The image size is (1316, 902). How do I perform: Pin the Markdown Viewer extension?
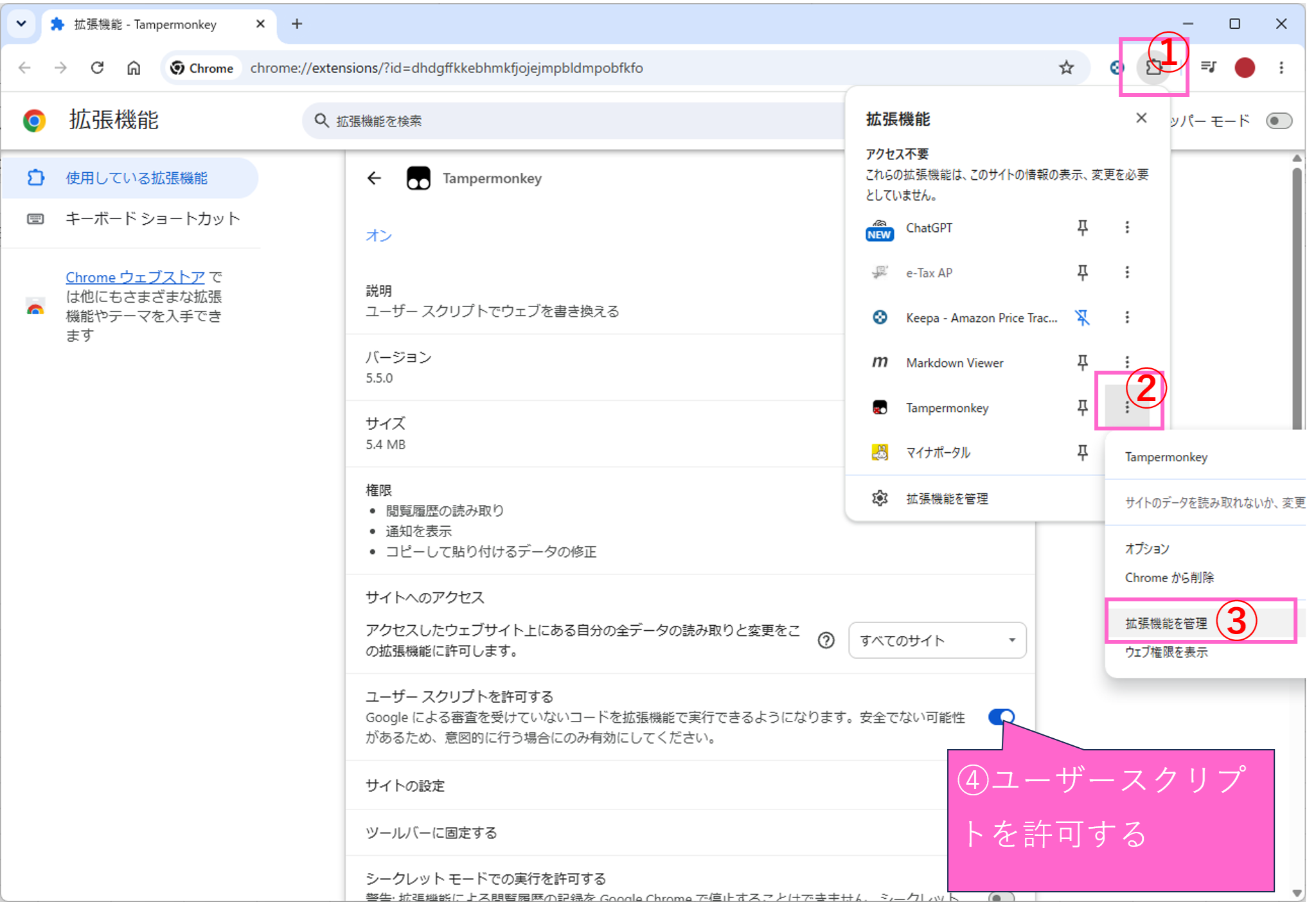point(1083,362)
